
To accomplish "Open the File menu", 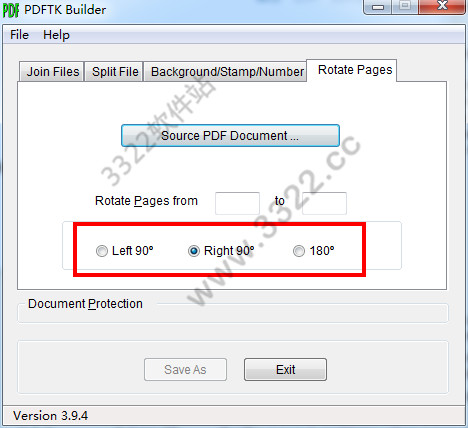I will click(19, 35).
